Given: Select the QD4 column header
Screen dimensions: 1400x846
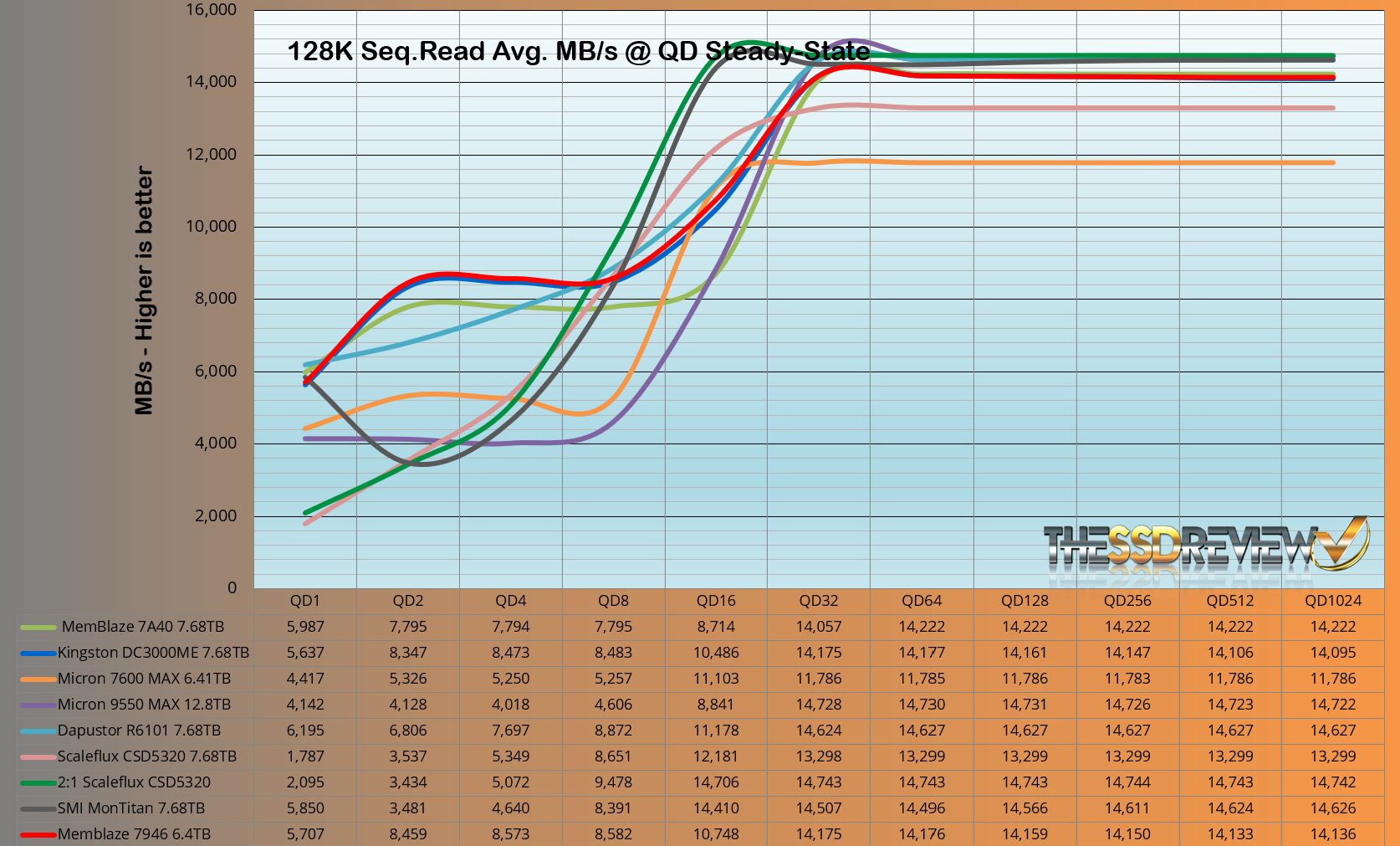Looking at the screenshot, I should (x=511, y=601).
